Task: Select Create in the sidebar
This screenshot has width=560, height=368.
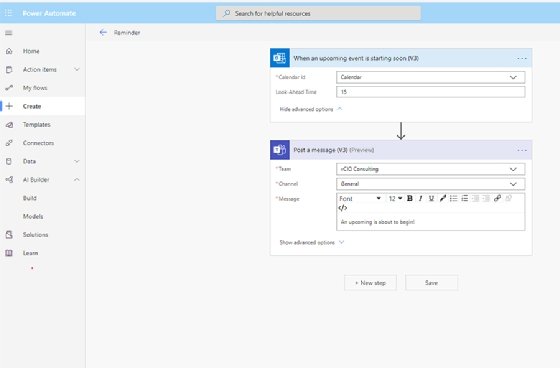Action: [x=32, y=106]
